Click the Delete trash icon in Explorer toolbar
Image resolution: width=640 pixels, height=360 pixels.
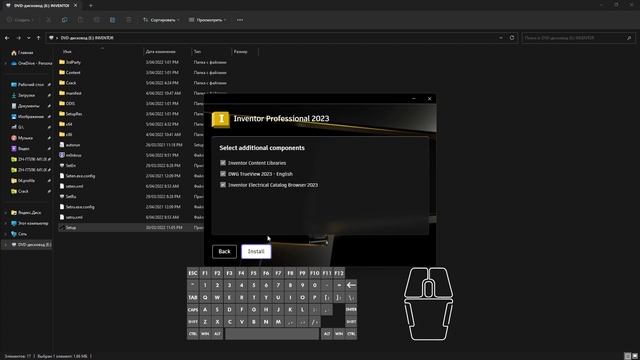129,20
